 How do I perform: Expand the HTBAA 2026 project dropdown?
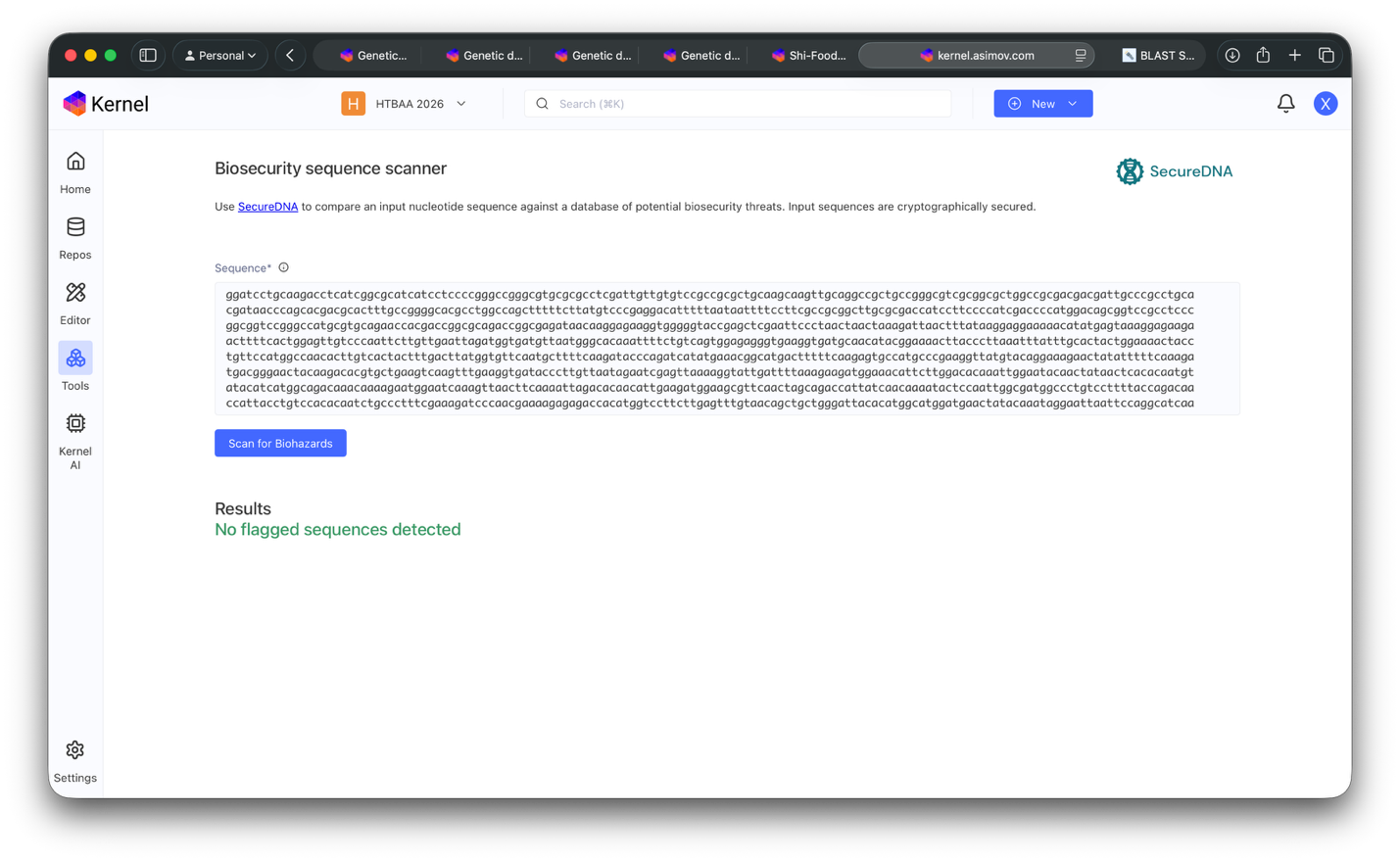point(405,104)
